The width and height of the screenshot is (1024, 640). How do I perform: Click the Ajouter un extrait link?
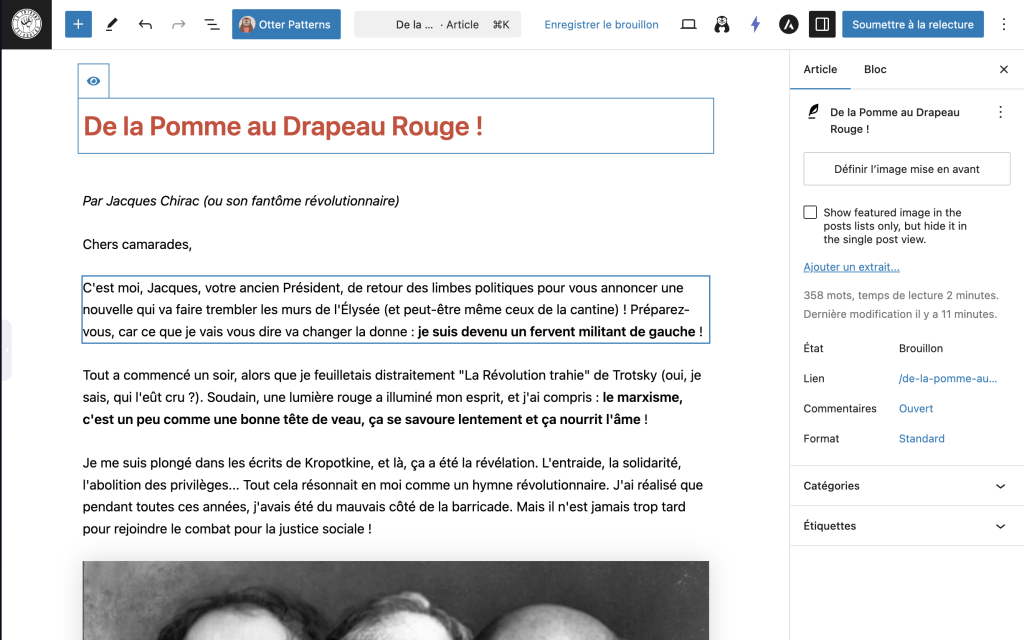(851, 267)
